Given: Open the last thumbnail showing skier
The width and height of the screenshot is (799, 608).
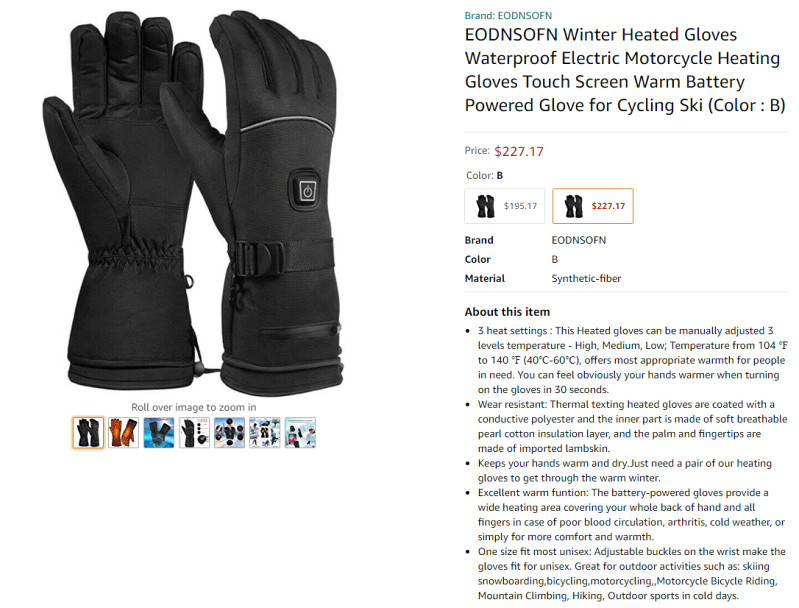Looking at the screenshot, I should (300, 433).
